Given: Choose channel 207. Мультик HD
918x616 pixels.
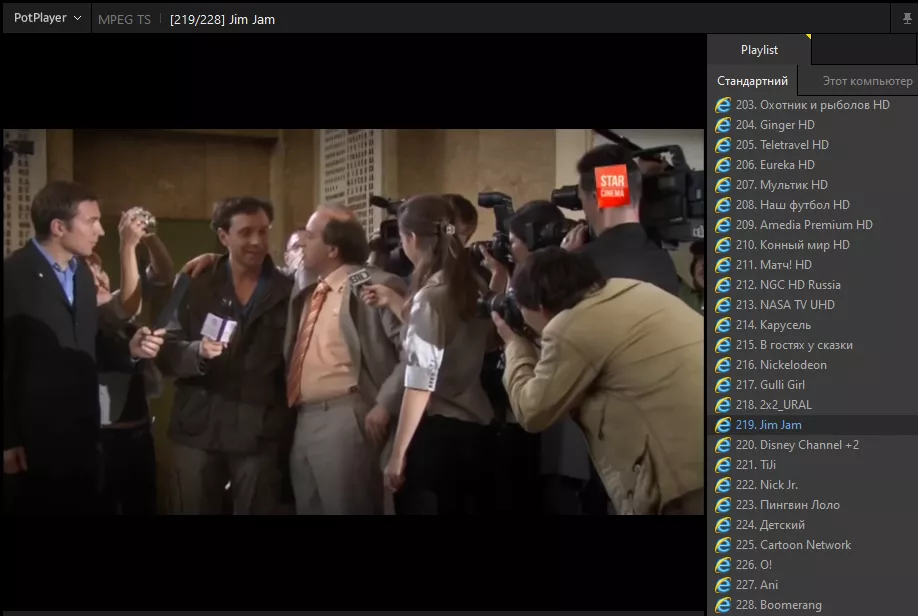Looking at the screenshot, I should pos(813,184).
